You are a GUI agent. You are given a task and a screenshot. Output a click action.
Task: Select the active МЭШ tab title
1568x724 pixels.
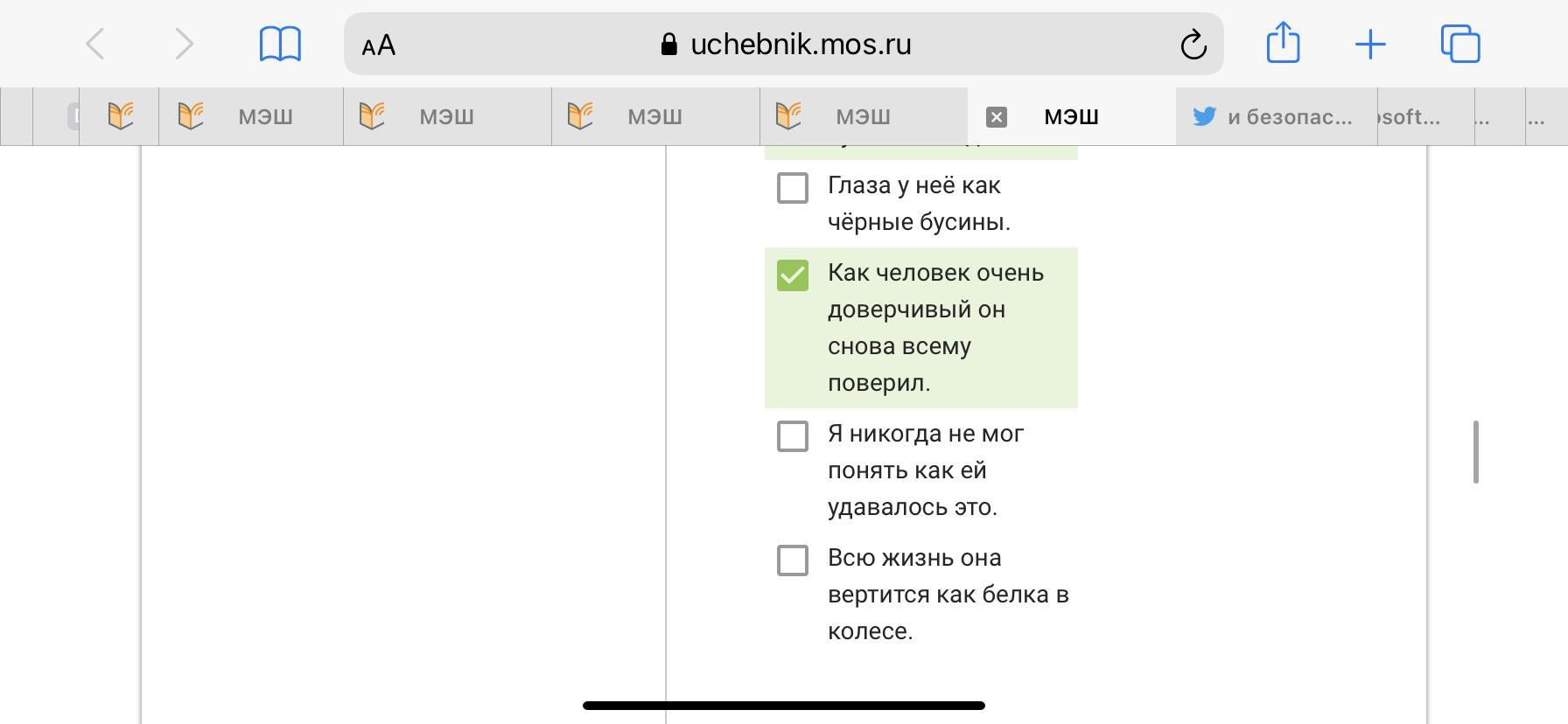[1071, 117]
